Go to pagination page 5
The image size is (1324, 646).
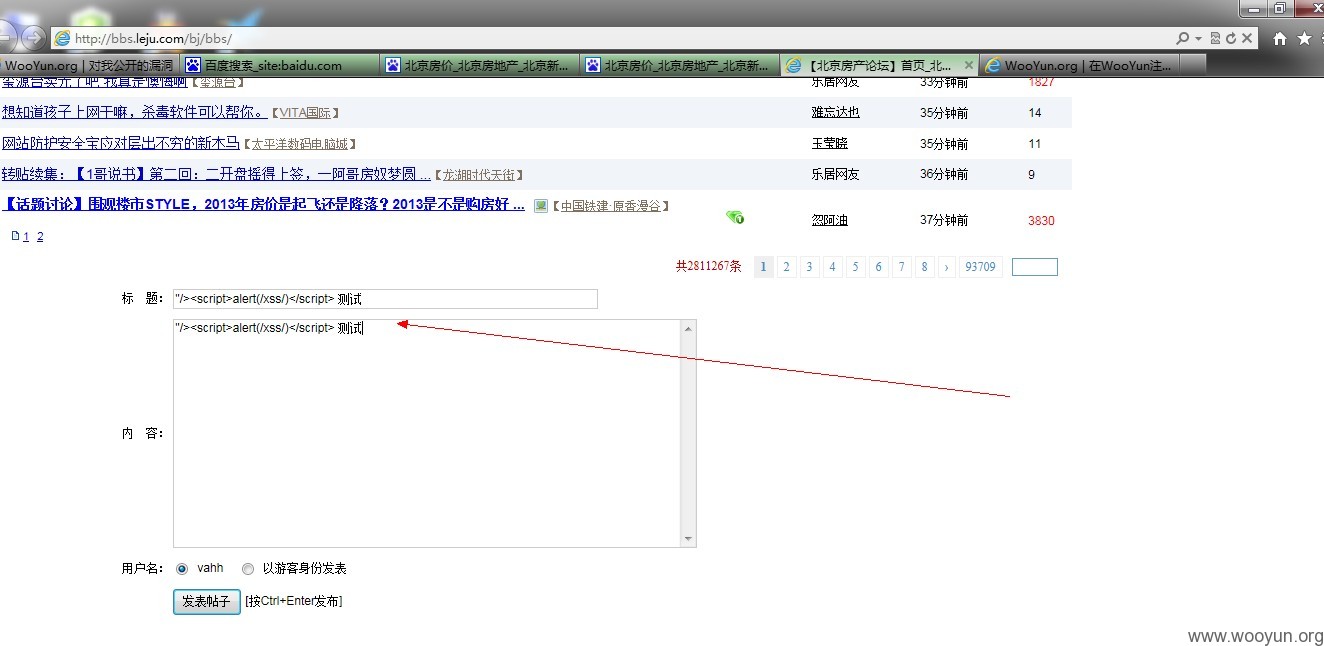(x=856, y=267)
